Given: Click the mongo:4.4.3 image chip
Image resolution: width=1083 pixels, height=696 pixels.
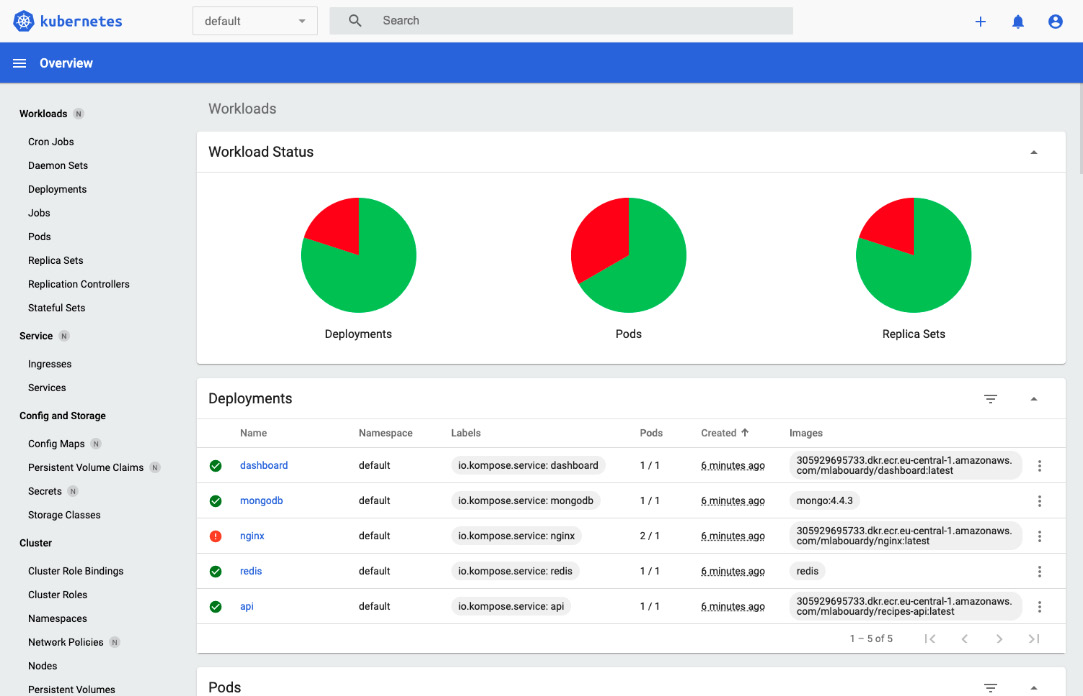Looking at the screenshot, I should [824, 501].
